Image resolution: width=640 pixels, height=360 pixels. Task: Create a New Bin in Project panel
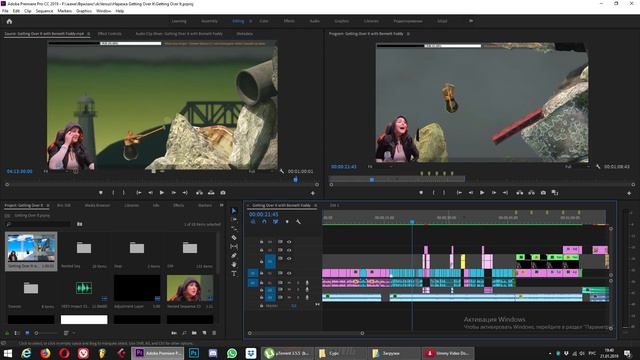(194, 333)
